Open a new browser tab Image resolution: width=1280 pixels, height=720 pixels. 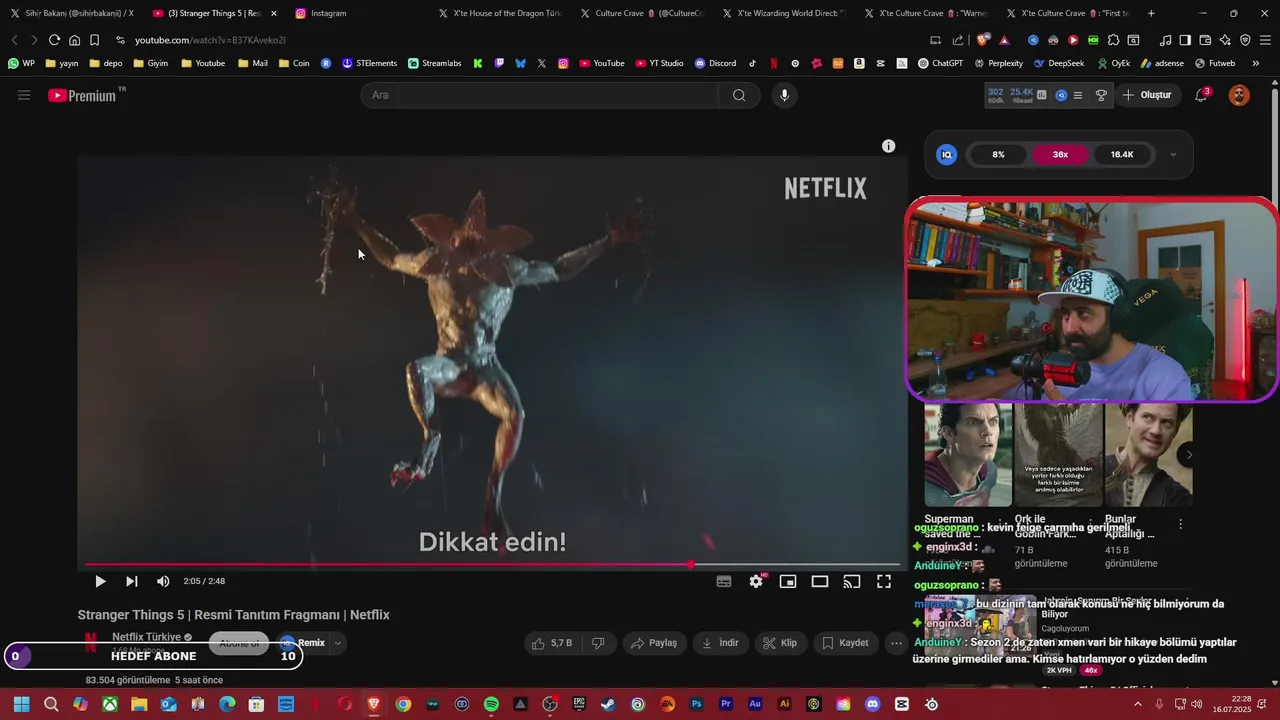1151,13
